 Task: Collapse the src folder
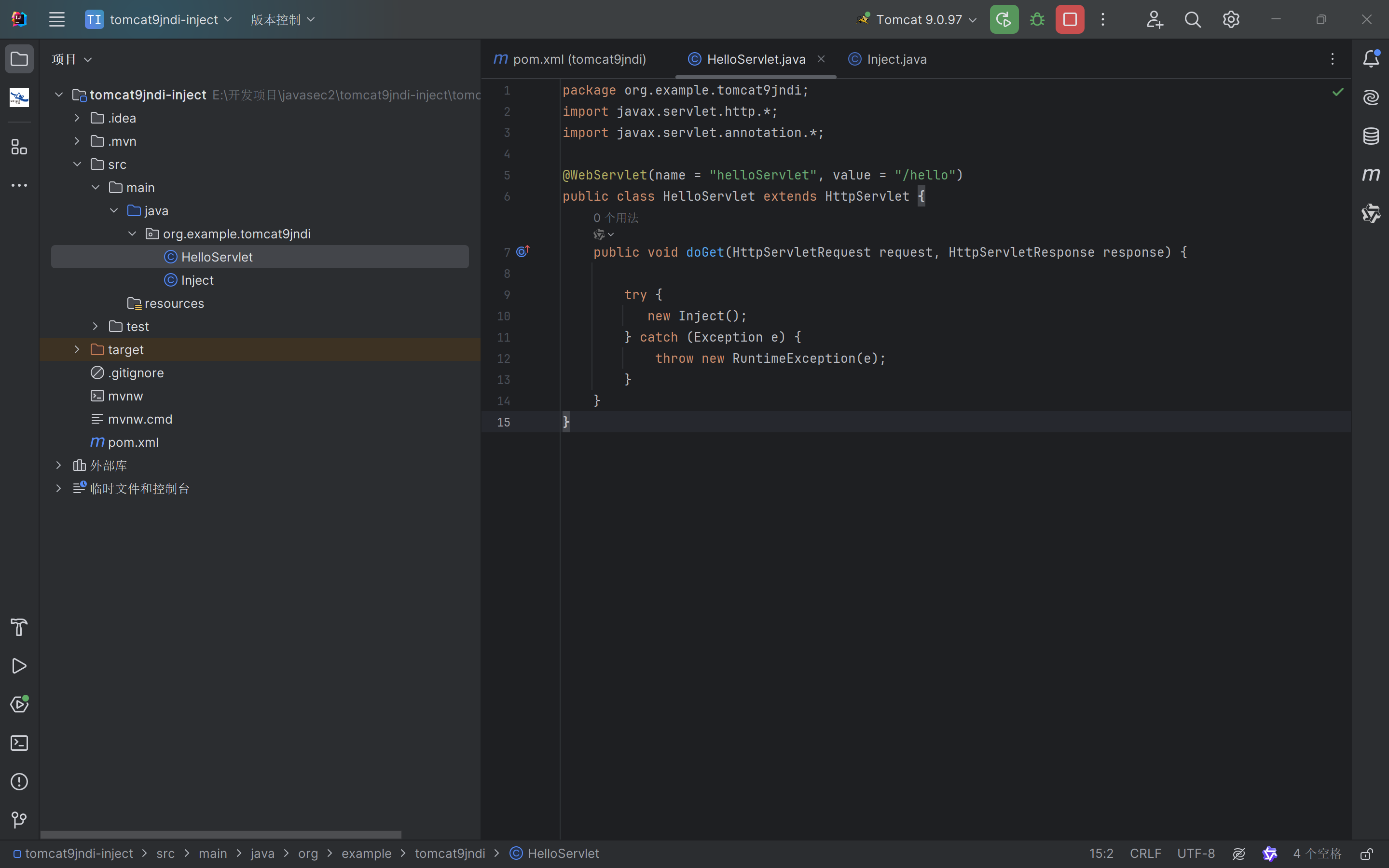point(77,164)
